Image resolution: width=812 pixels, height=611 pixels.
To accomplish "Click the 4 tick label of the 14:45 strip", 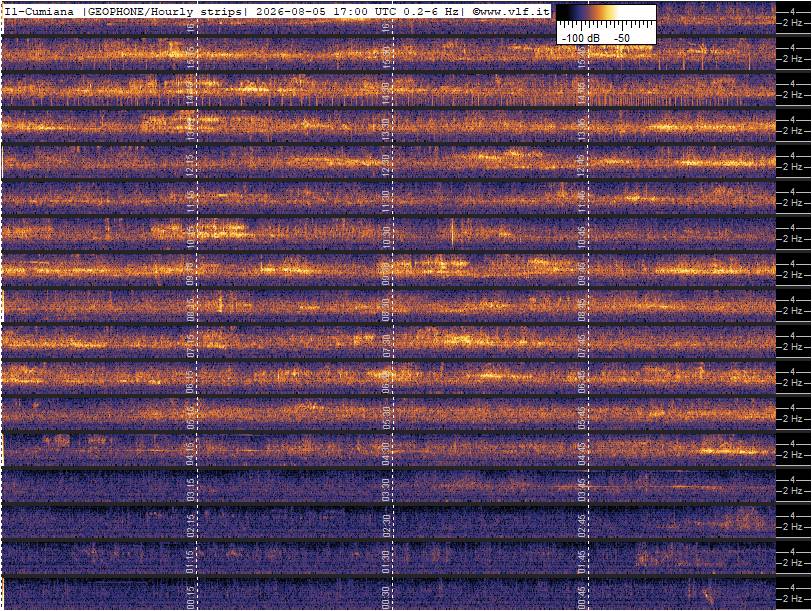I will click(x=793, y=83).
